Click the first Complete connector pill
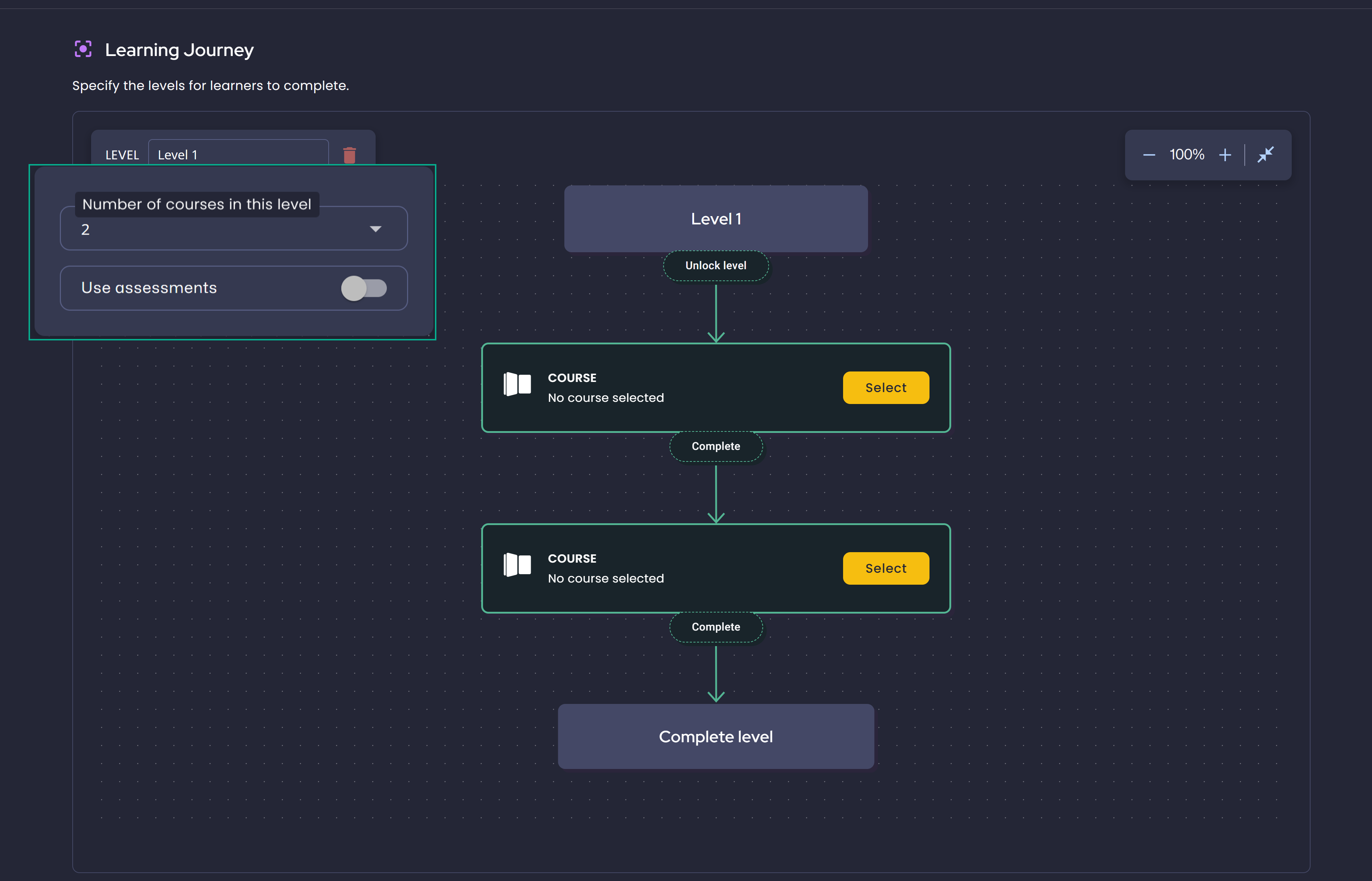Viewport: 1372px width, 881px height. point(715,446)
